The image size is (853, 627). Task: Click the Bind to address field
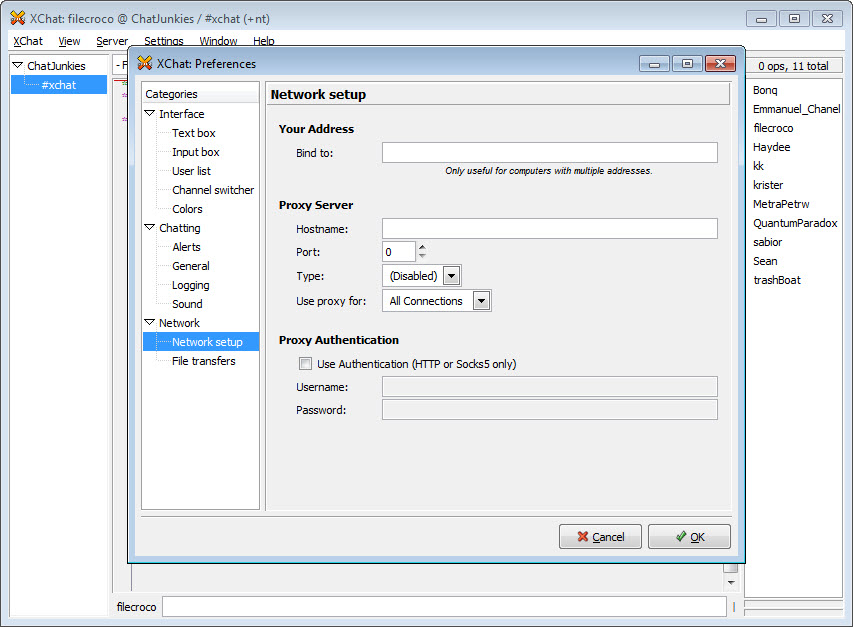tap(549, 153)
